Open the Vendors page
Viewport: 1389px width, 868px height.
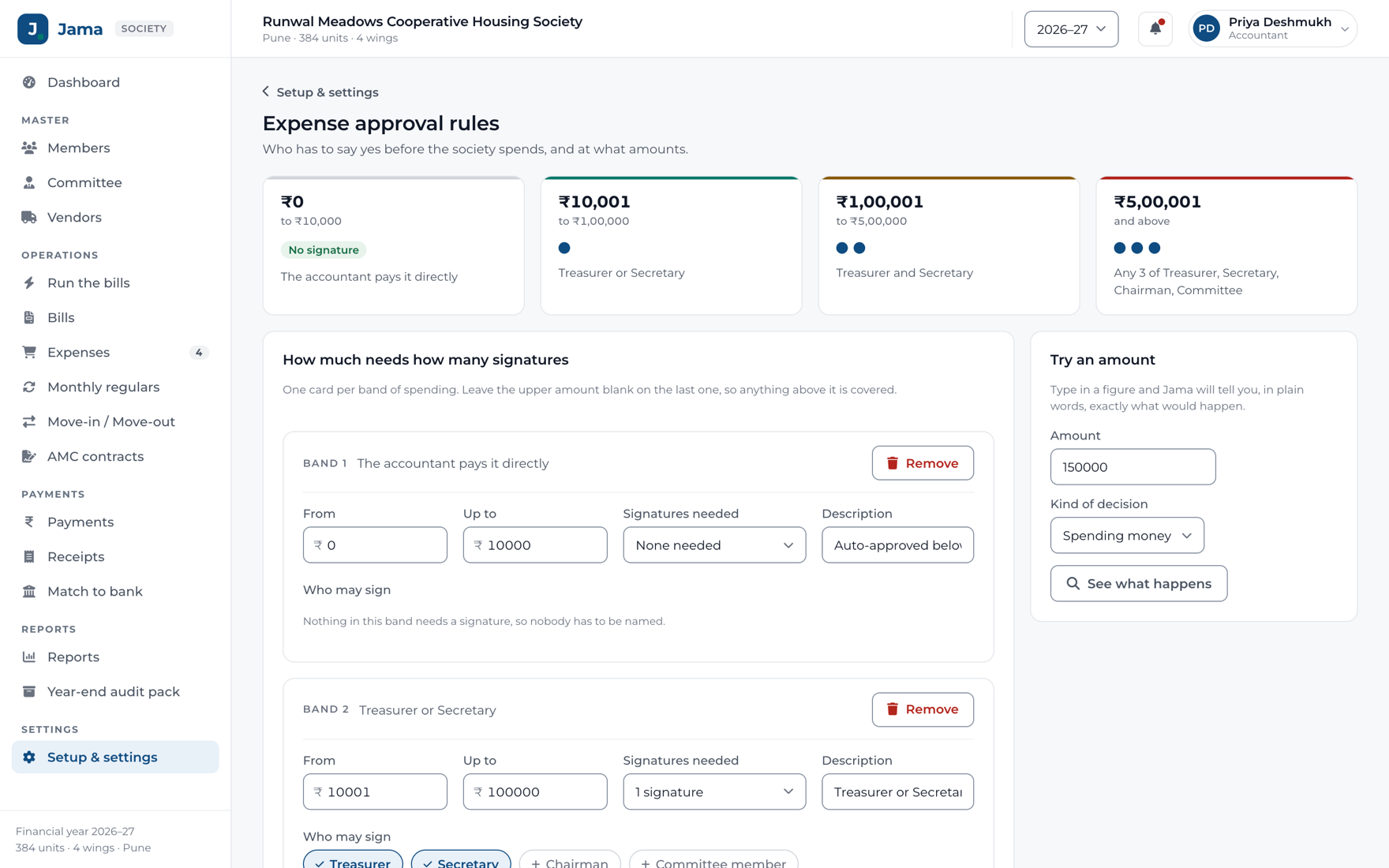115,217
